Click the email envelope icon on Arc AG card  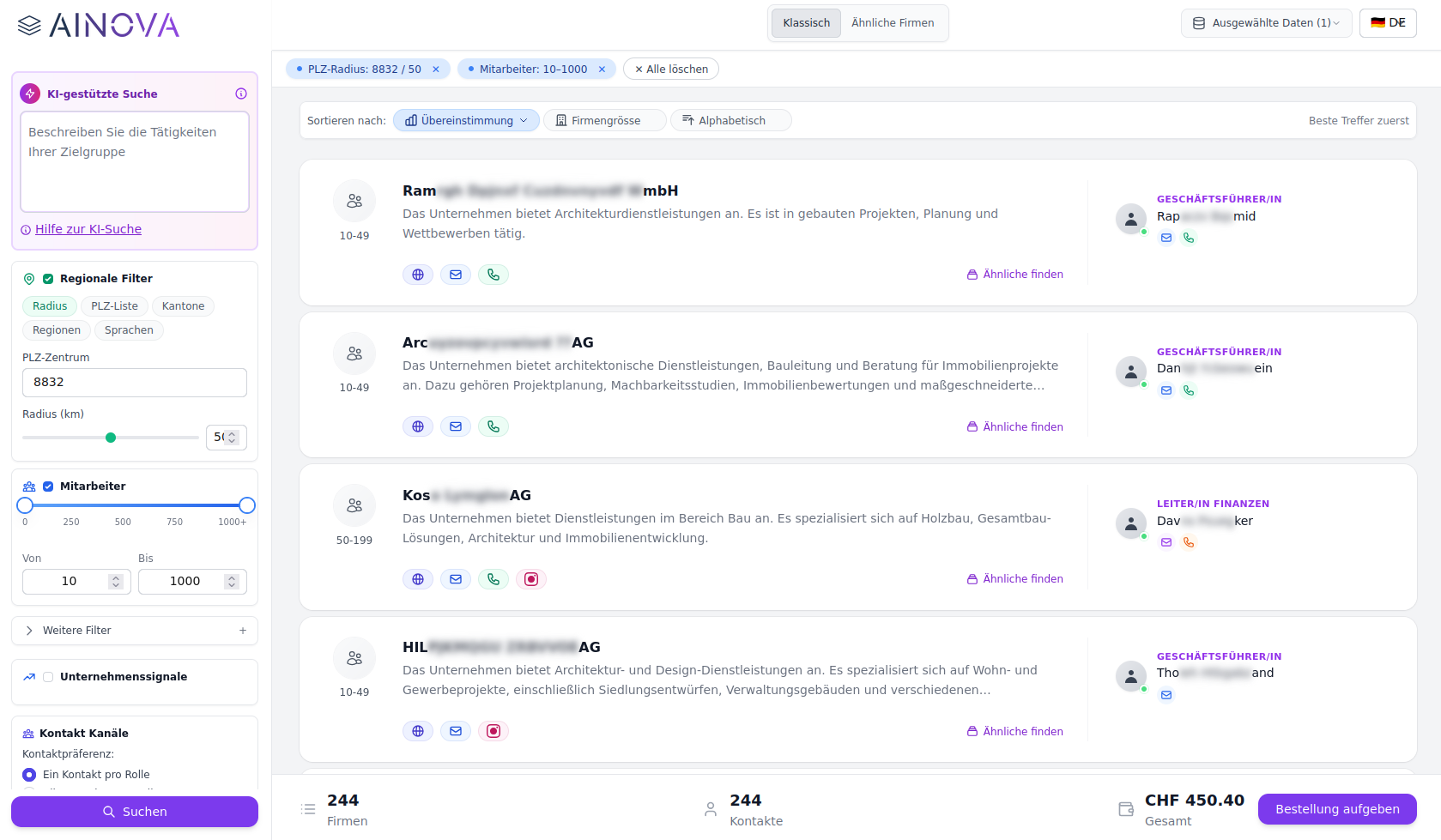coord(456,426)
